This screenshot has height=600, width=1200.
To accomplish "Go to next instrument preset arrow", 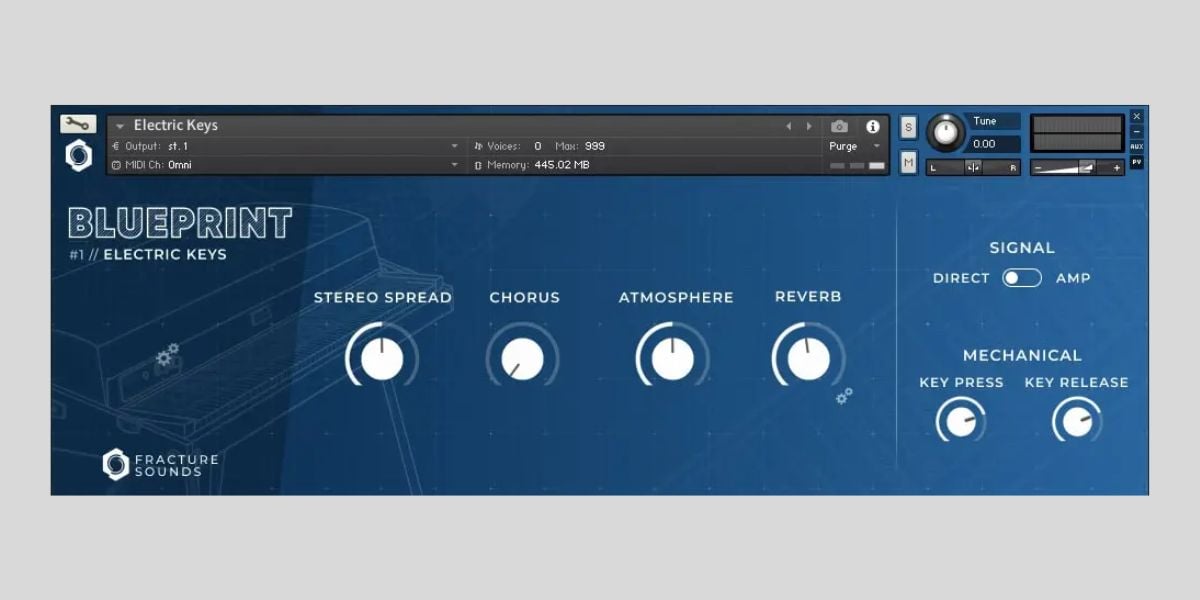I will [809, 126].
